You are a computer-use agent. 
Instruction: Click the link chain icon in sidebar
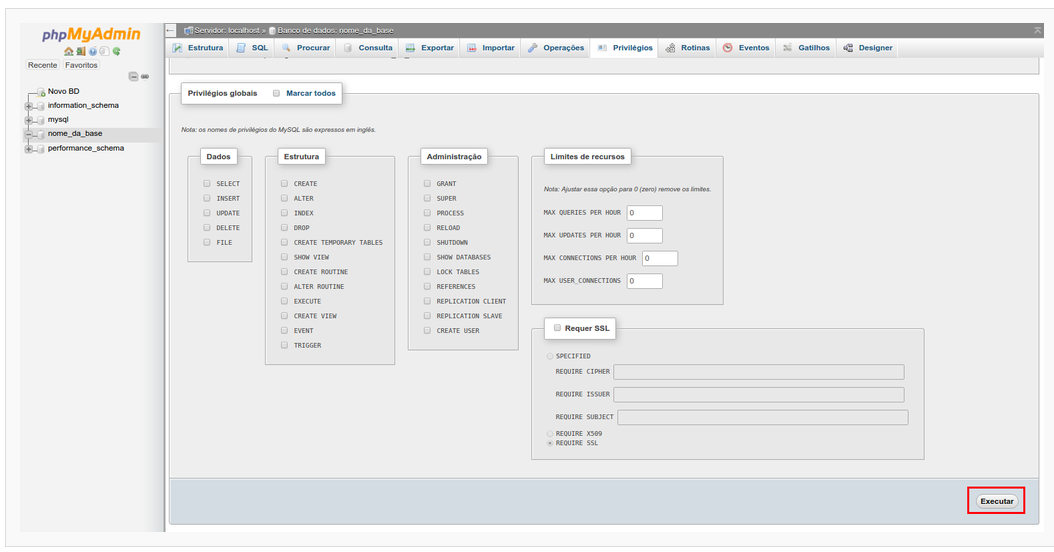pos(145,77)
